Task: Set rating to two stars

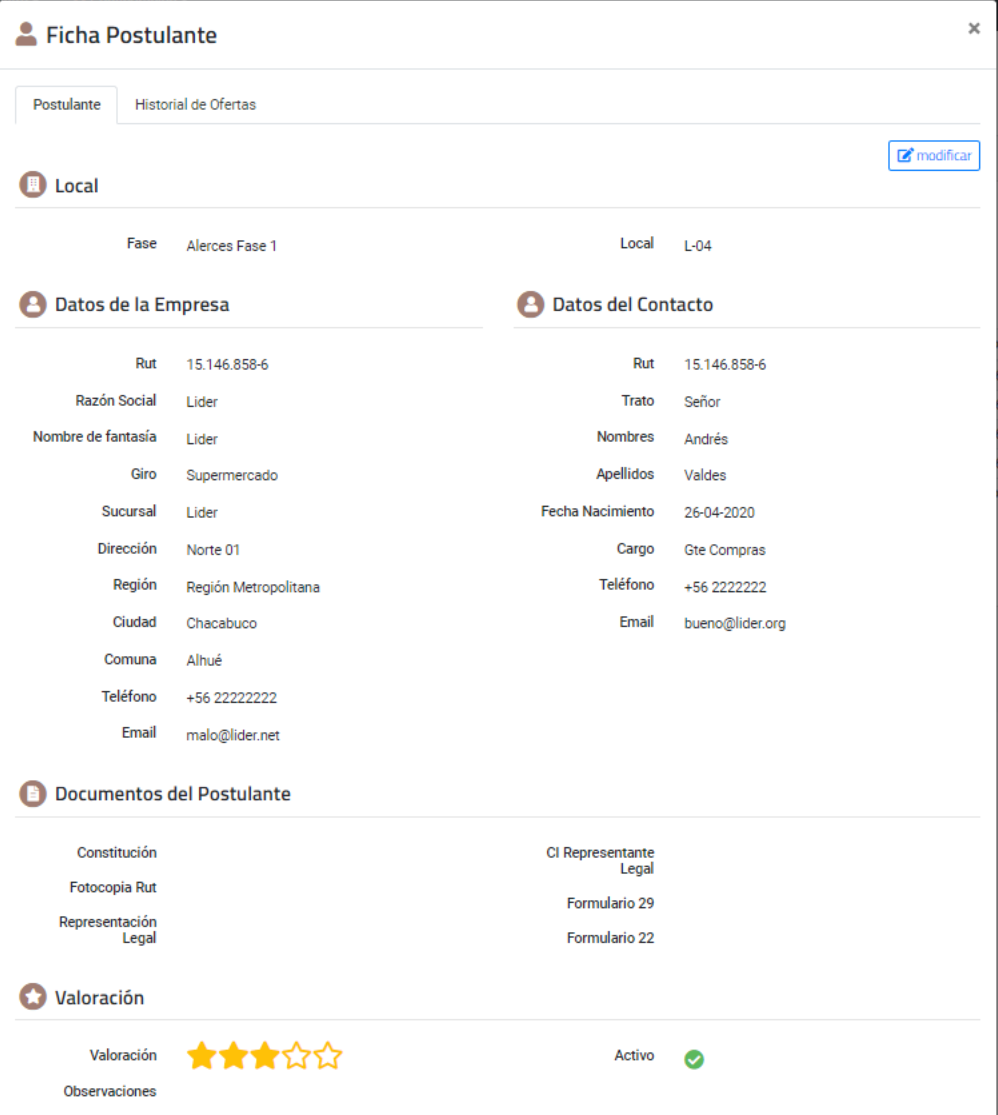Action: point(233,1056)
